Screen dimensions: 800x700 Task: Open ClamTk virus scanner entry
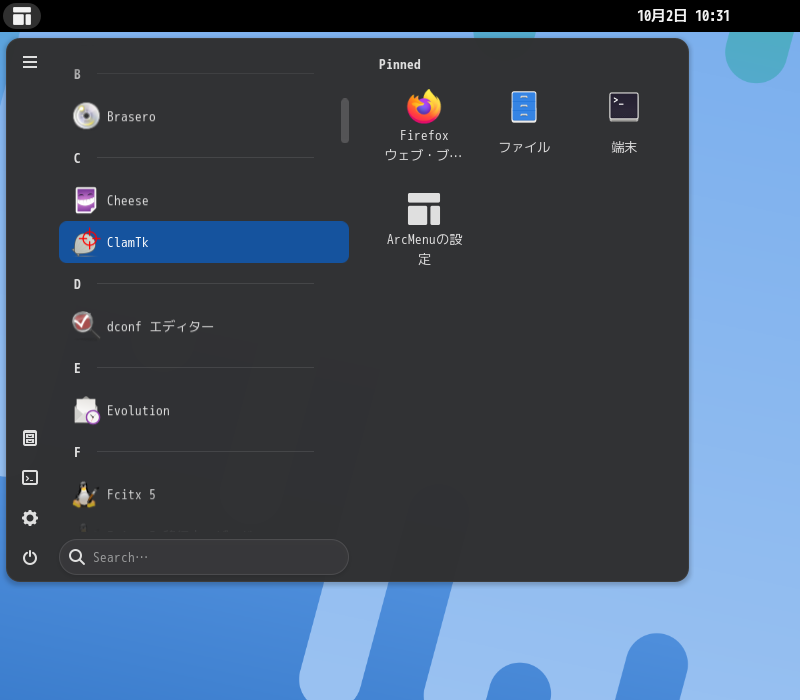204,242
